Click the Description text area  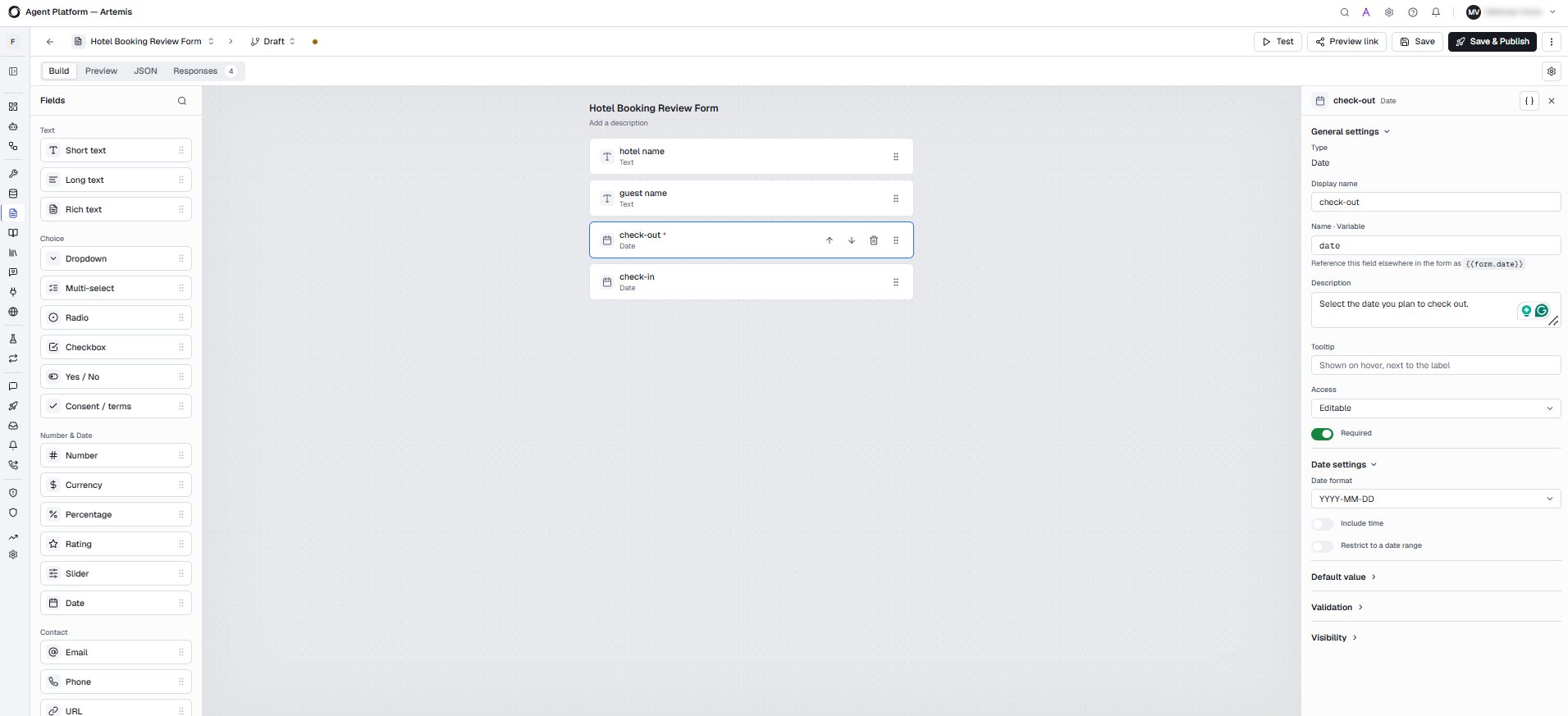coord(1436,310)
